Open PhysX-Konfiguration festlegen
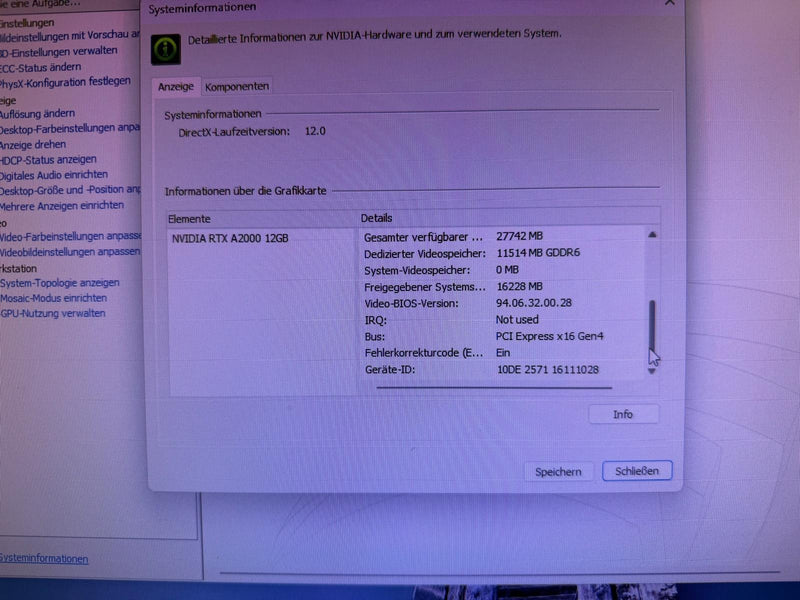The width and height of the screenshot is (800, 600). [65, 82]
